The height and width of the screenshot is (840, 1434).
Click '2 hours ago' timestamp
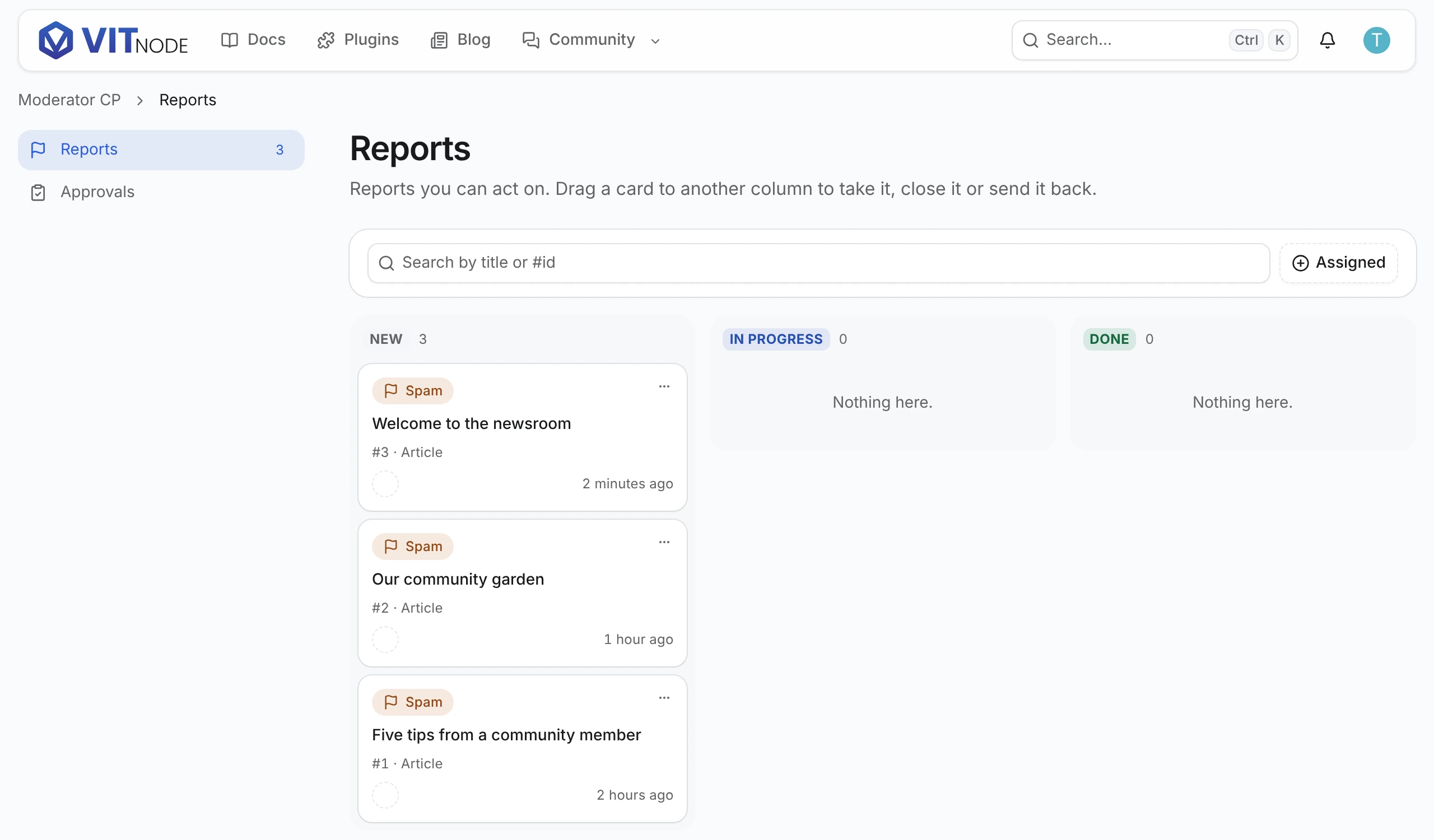[x=635, y=796]
